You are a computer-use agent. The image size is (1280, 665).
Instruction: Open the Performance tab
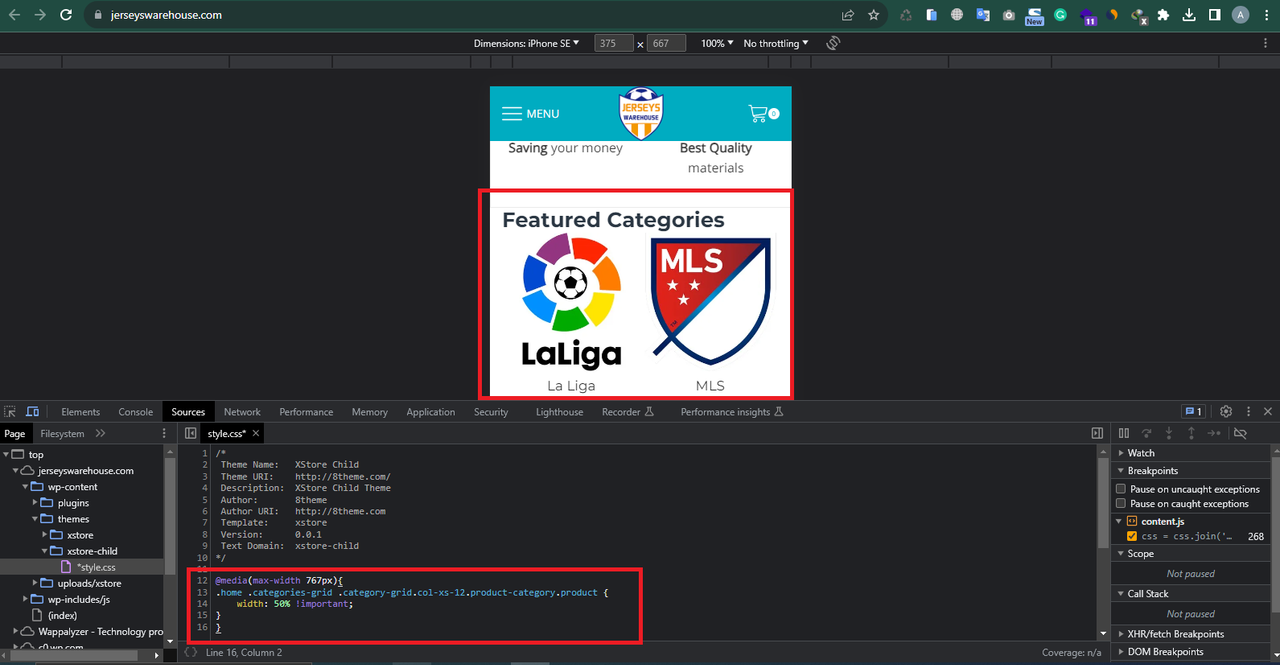click(x=306, y=412)
